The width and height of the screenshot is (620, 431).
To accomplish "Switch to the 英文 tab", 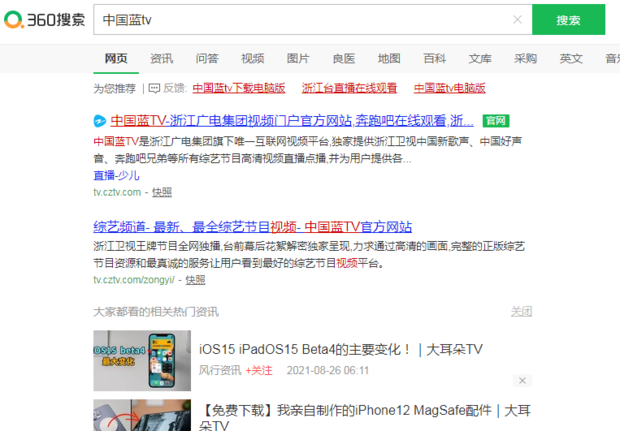I will click(x=571, y=59).
